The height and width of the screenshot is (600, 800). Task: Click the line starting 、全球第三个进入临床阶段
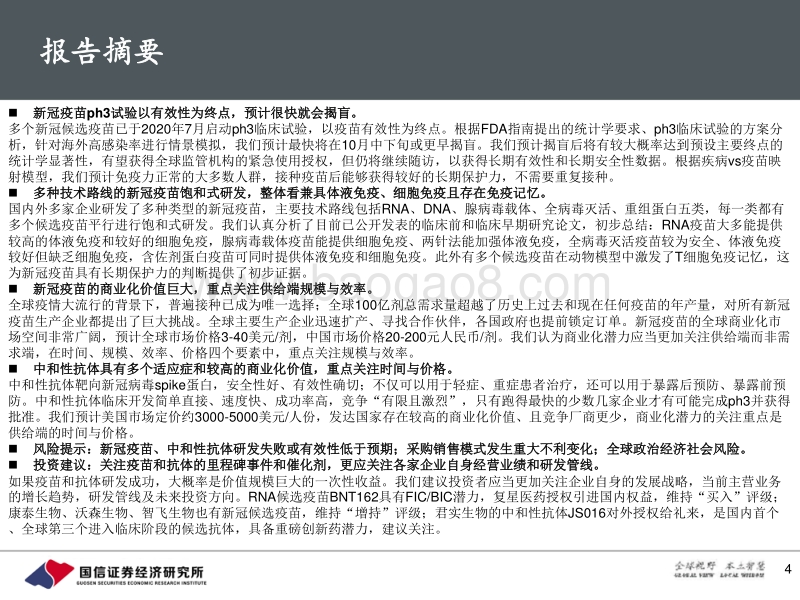point(226,529)
